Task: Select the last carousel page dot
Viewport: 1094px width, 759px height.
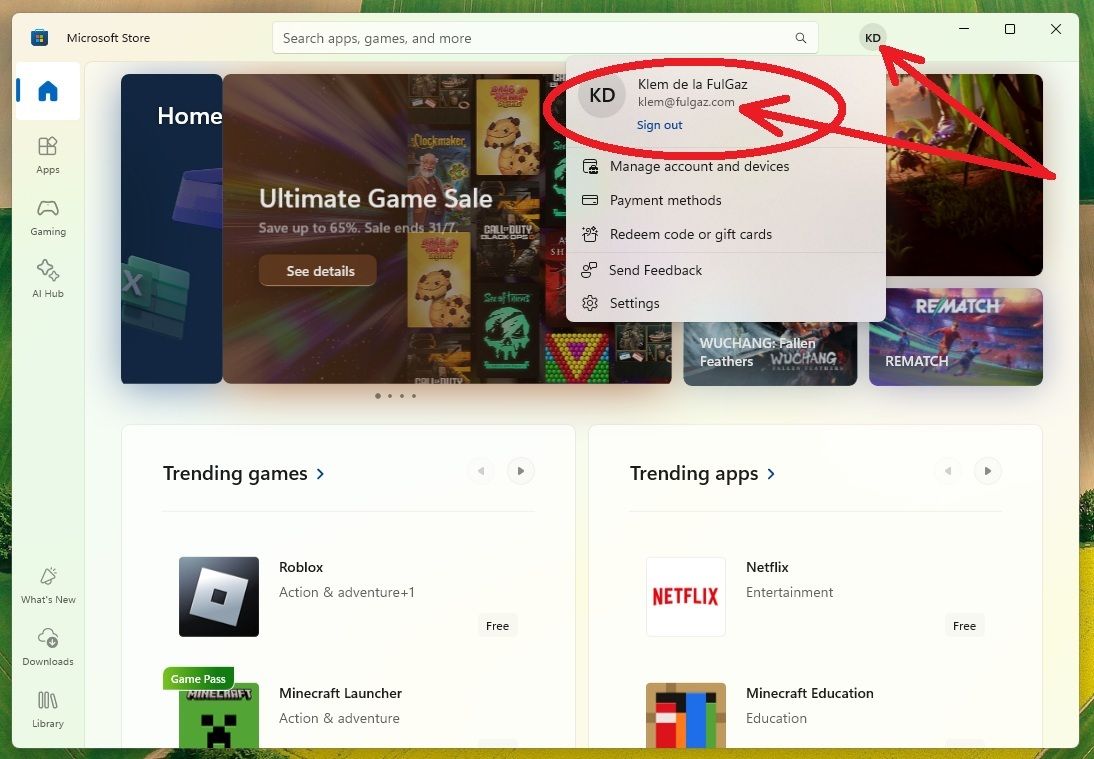Action: (414, 396)
